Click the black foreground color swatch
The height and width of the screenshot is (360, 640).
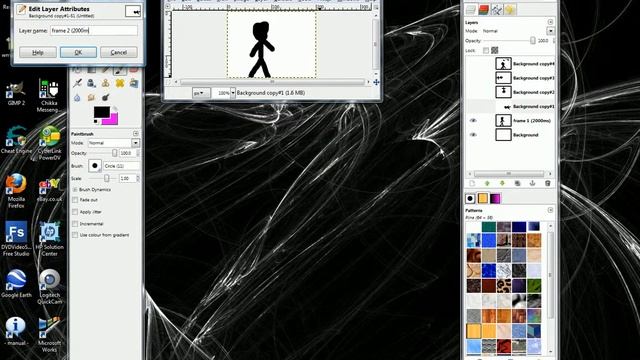point(102,112)
